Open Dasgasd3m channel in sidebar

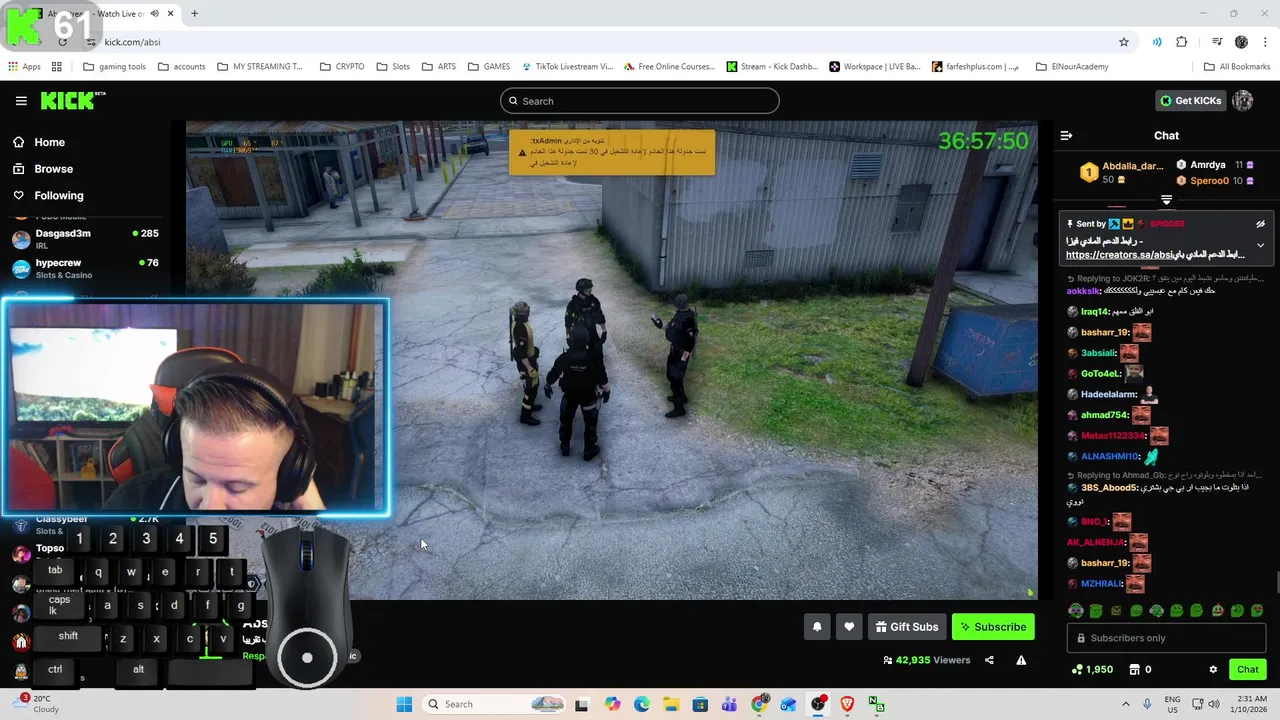pyautogui.click(x=85, y=239)
